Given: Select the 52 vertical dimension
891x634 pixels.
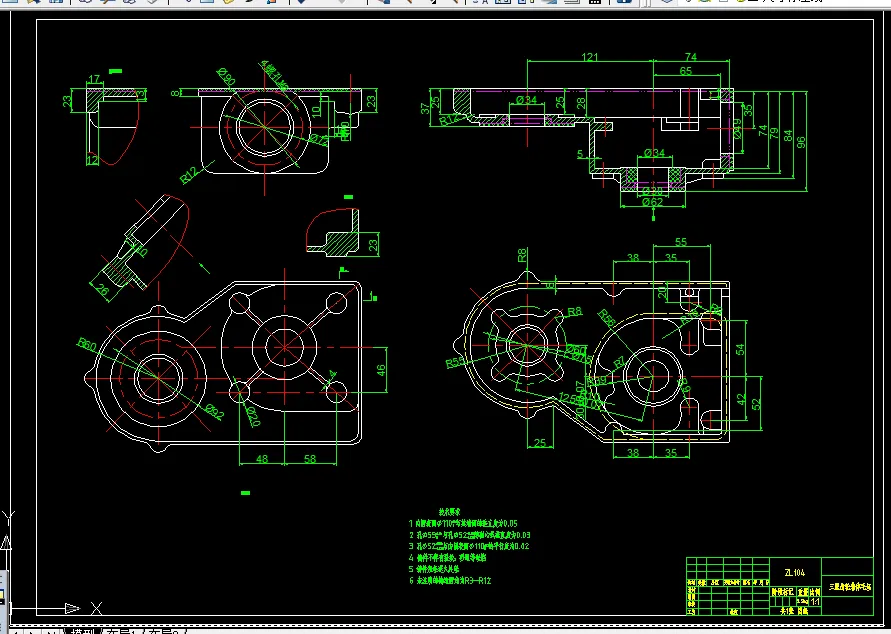Looking at the screenshot, I should (x=756, y=404).
